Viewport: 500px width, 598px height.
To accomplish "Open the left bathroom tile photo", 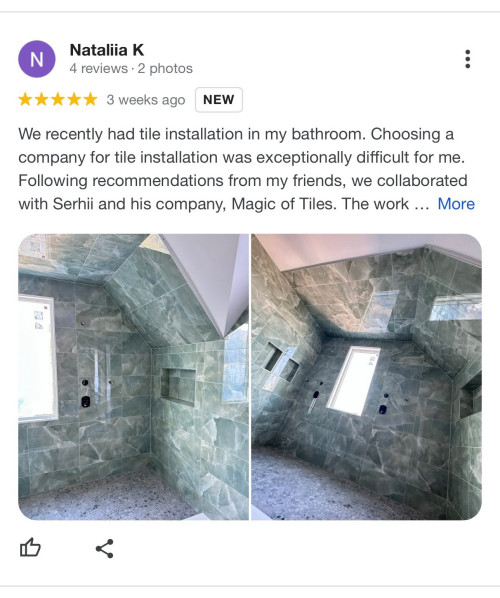I will tap(133, 377).
